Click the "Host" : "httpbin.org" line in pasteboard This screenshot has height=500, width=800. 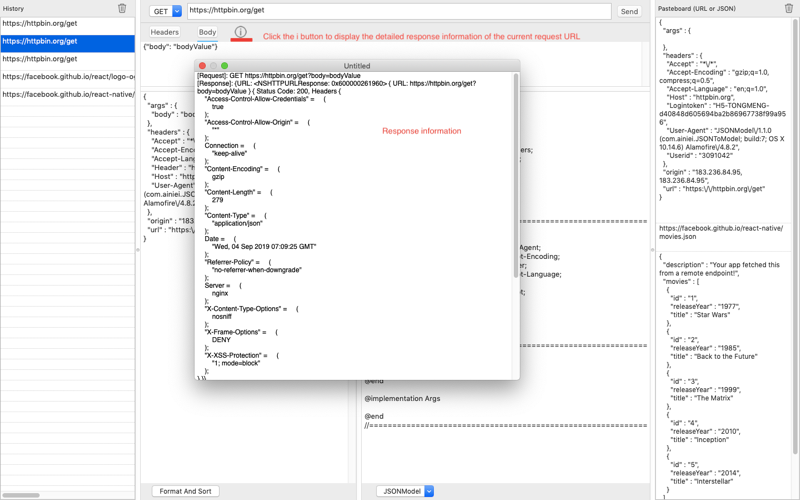pos(701,97)
